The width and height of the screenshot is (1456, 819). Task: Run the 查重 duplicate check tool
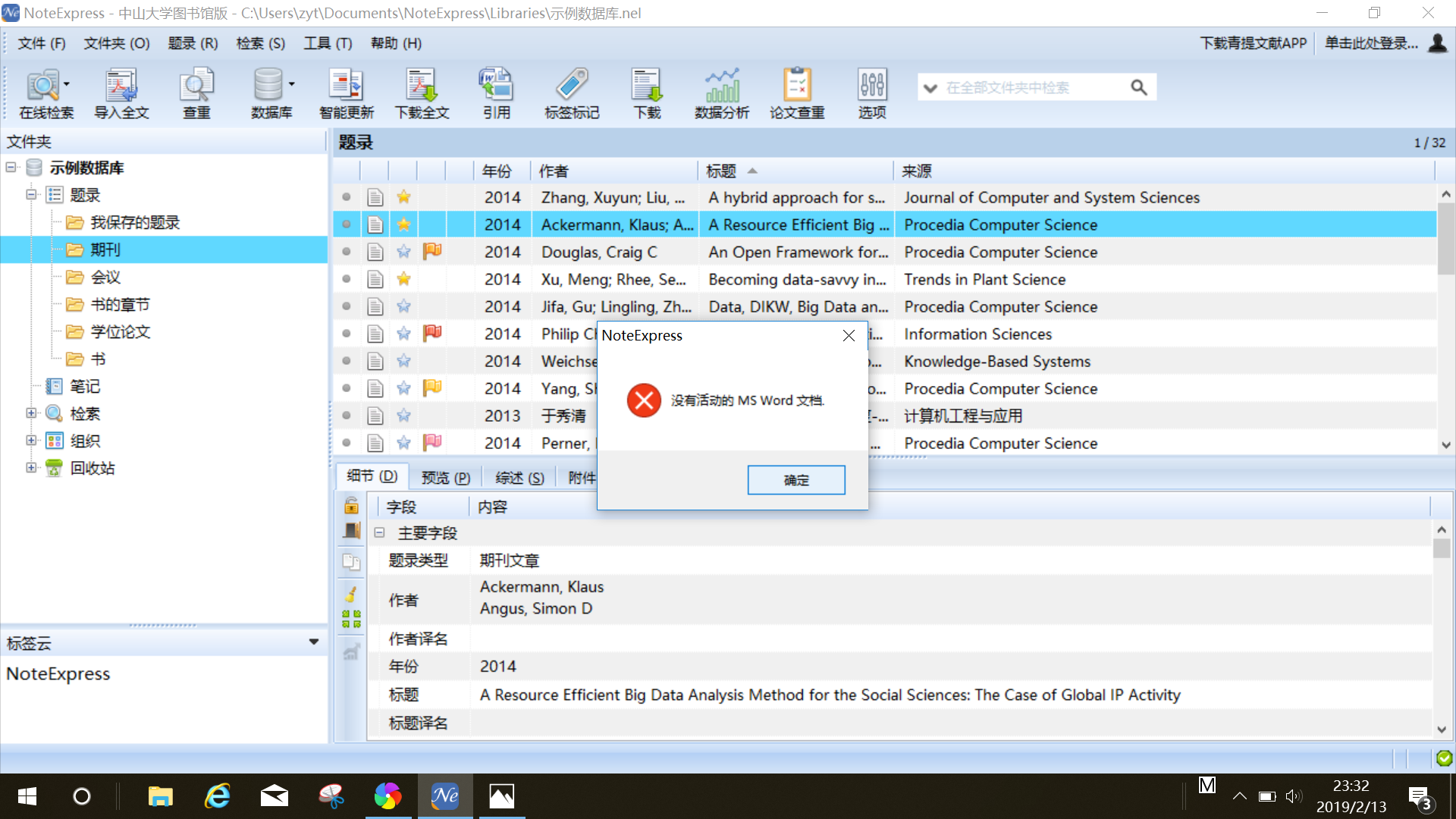[x=196, y=93]
